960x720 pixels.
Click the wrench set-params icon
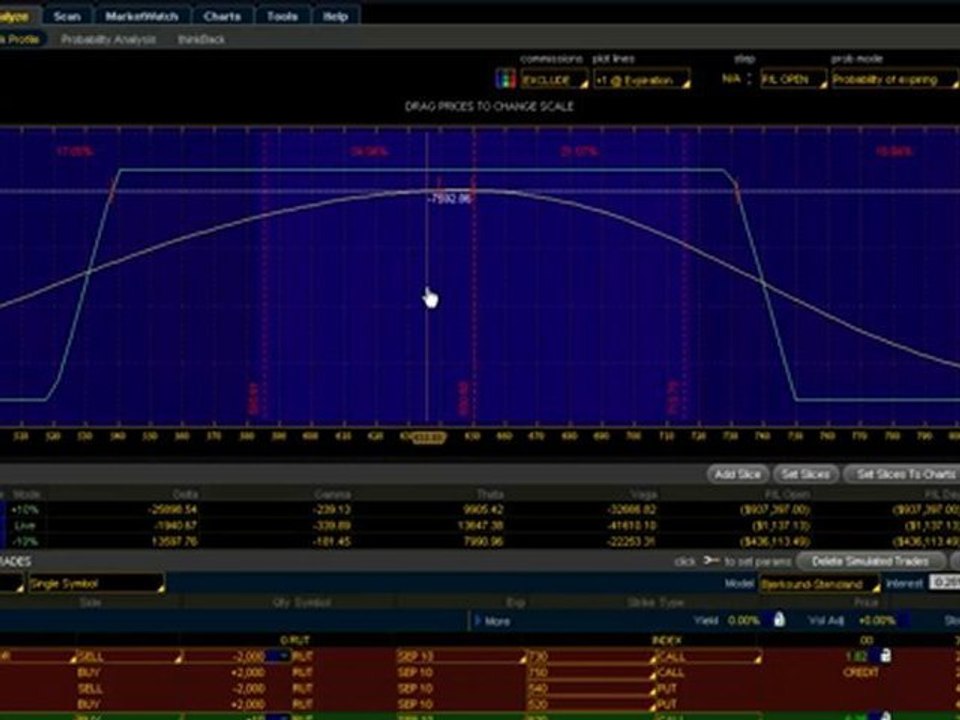pos(711,560)
